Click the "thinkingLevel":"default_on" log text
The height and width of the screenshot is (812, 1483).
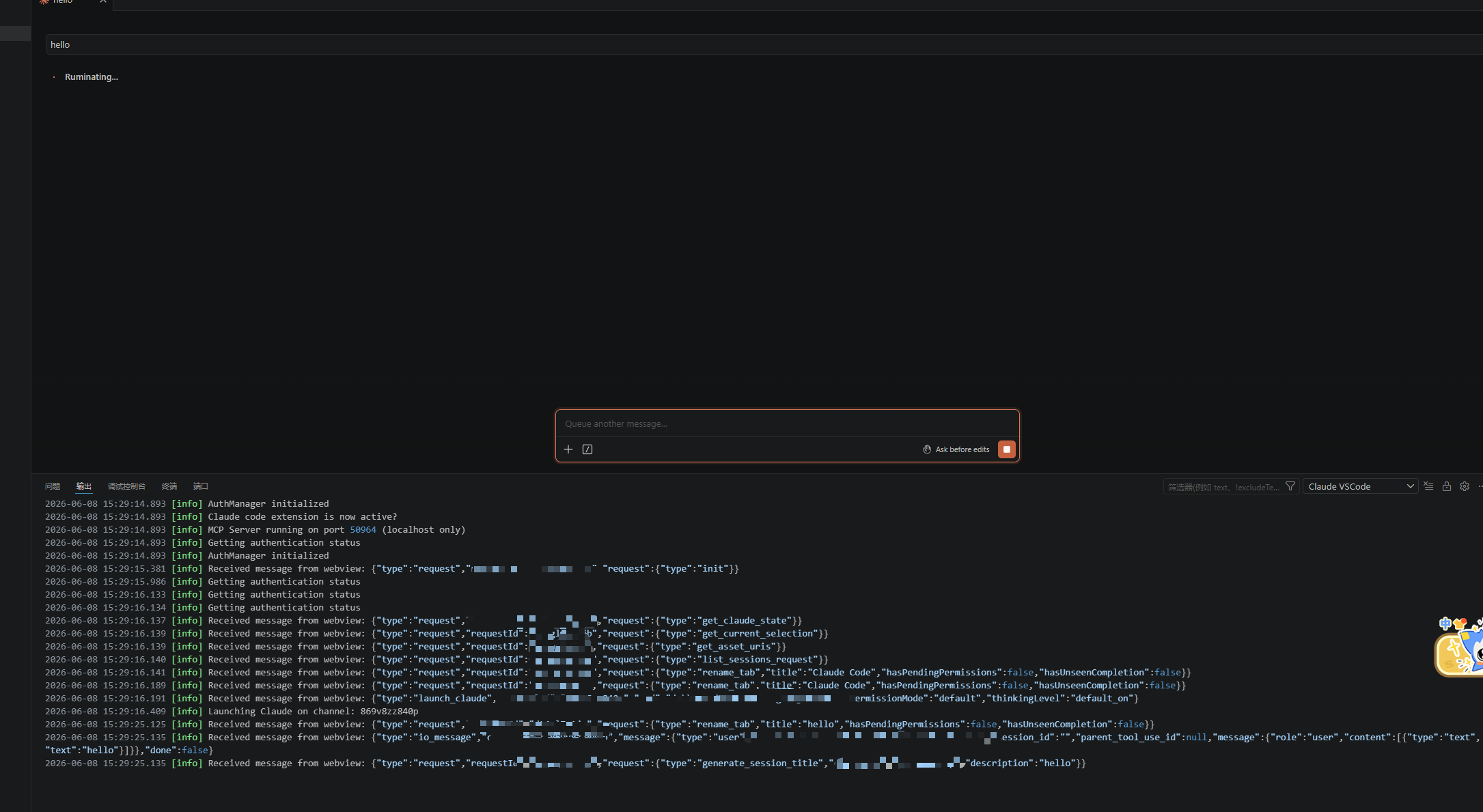pyautogui.click(x=1059, y=699)
